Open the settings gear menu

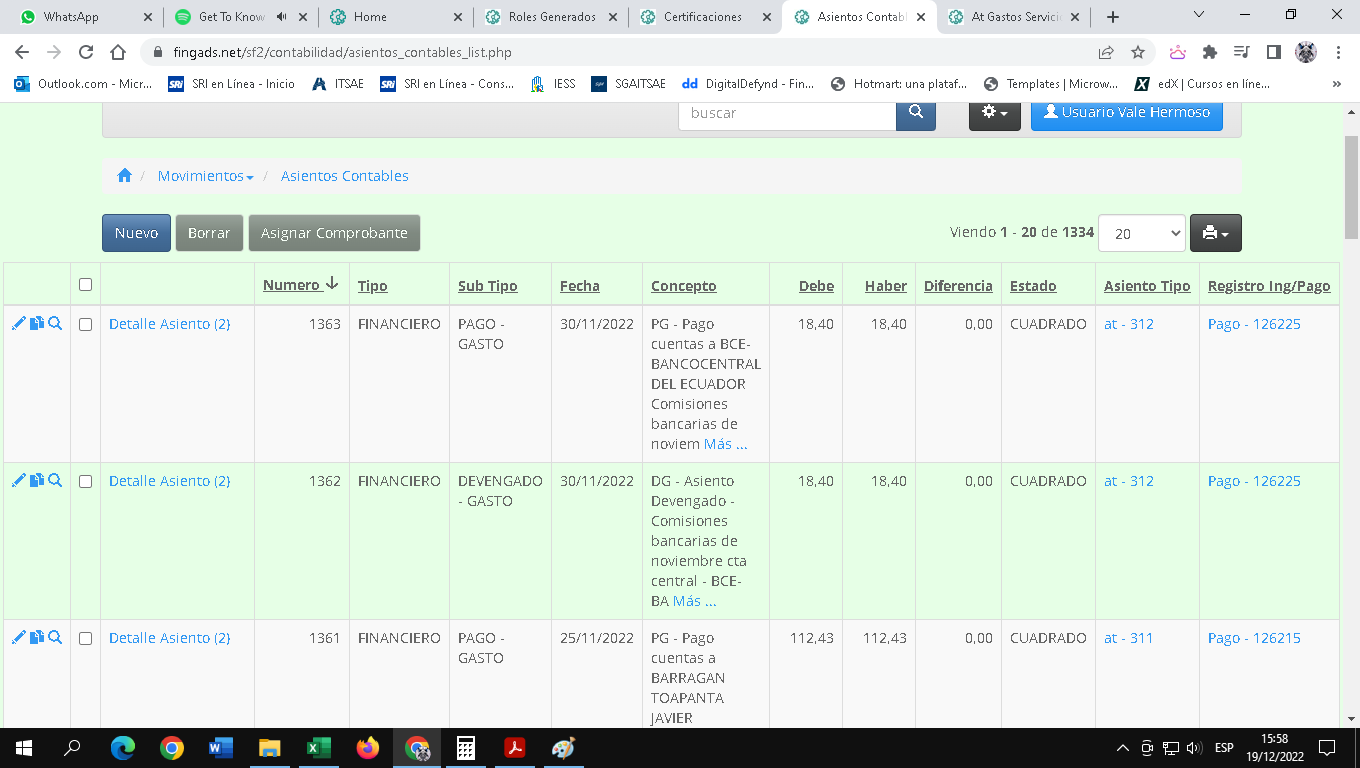click(x=994, y=113)
